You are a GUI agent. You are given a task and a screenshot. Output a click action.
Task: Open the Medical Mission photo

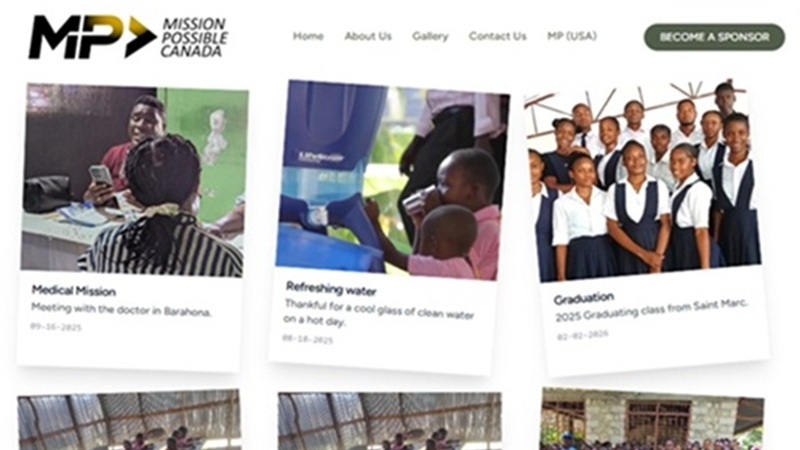pyautogui.click(x=134, y=180)
